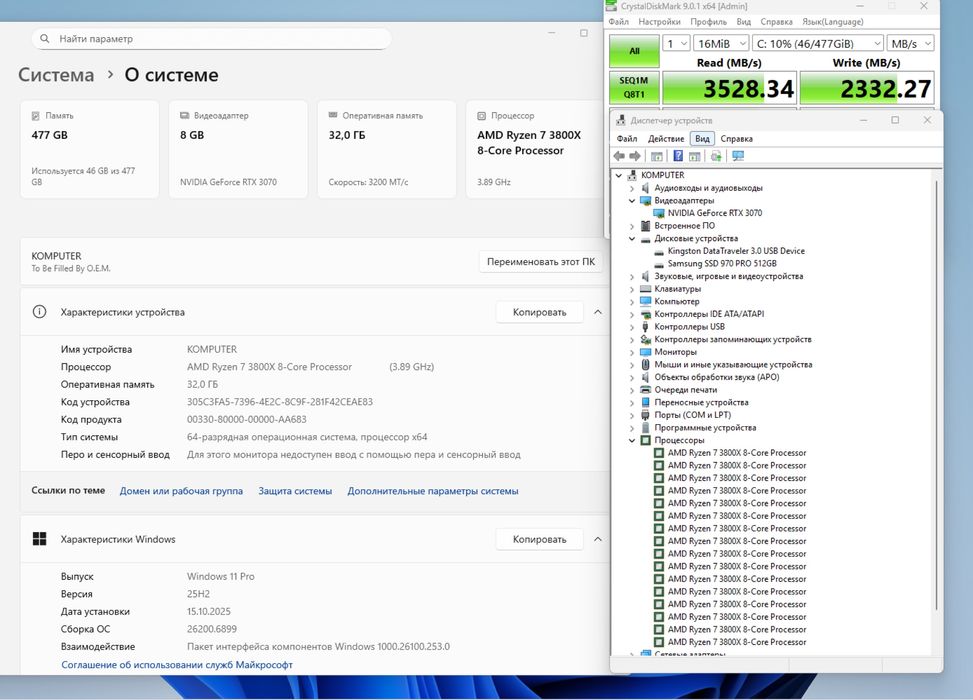The width and height of the screenshot is (973, 700).
Task: Click the Найти параметр search field
Action: (211, 38)
